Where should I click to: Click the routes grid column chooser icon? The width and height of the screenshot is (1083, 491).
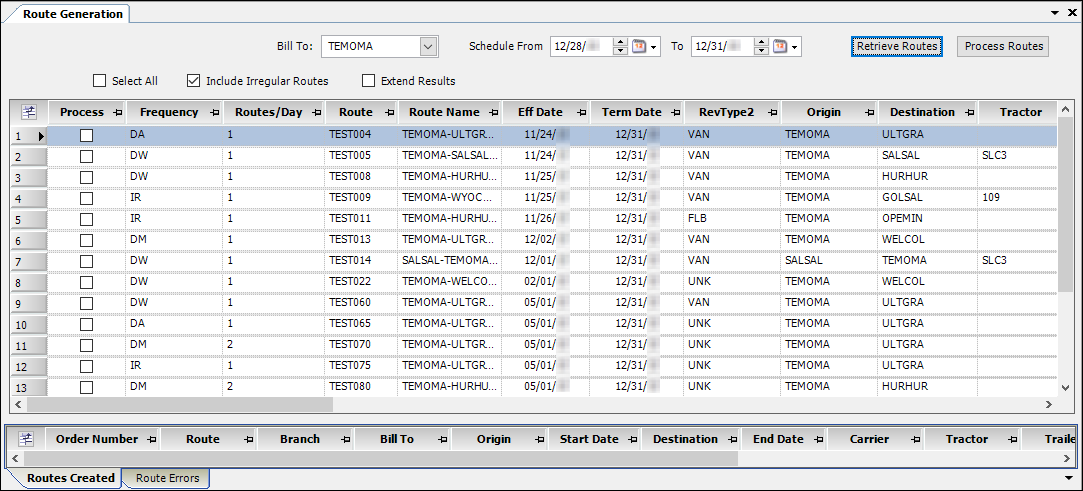28,112
